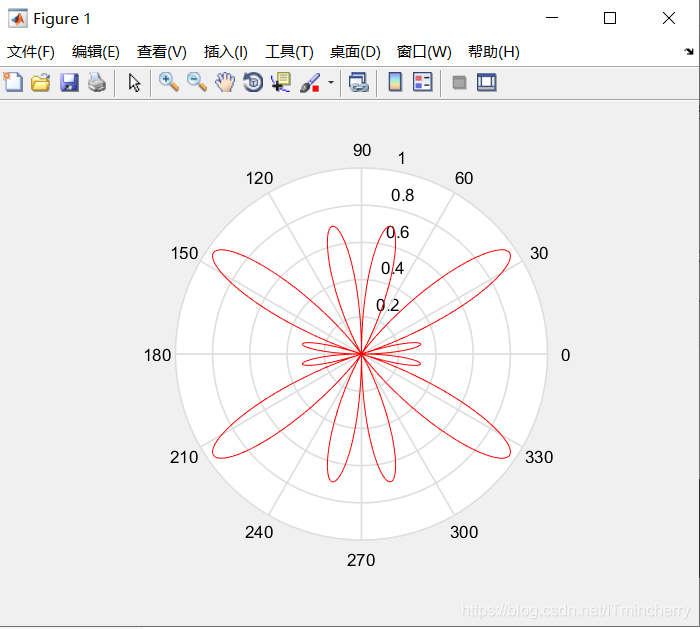Select the Brush data tool
This screenshot has width=700, height=629.
(x=310, y=83)
